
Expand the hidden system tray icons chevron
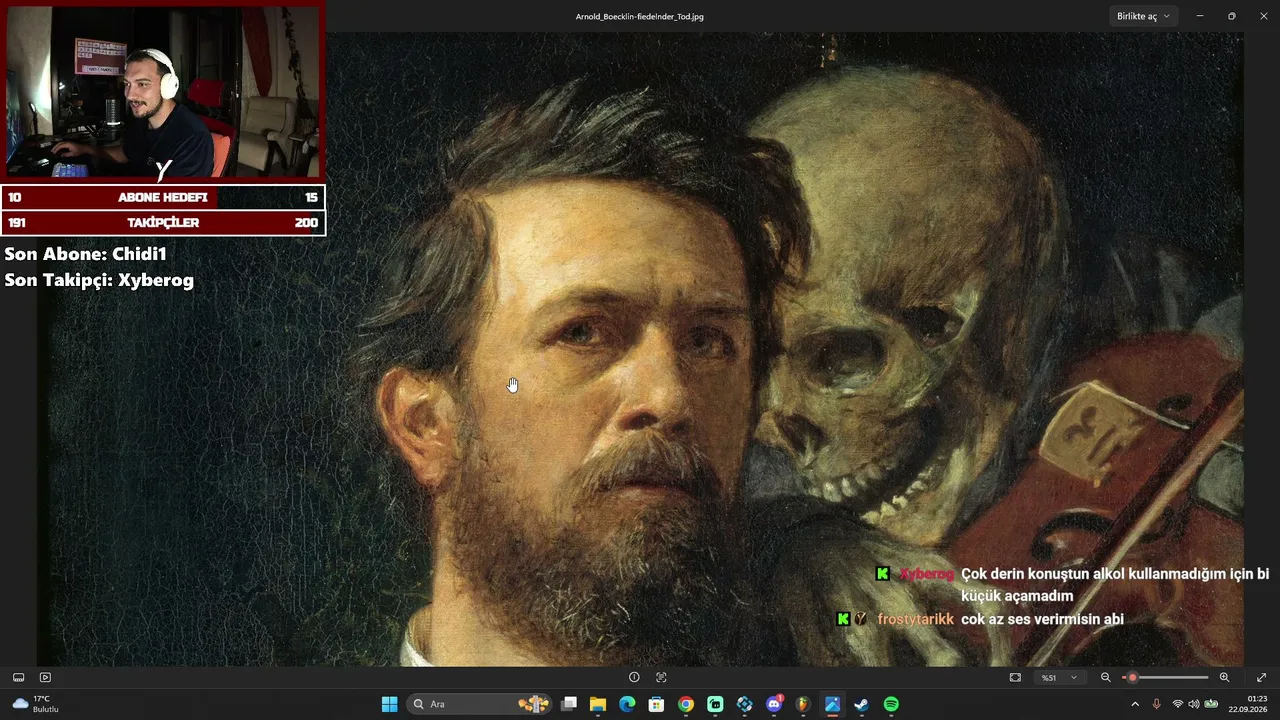(x=1134, y=704)
